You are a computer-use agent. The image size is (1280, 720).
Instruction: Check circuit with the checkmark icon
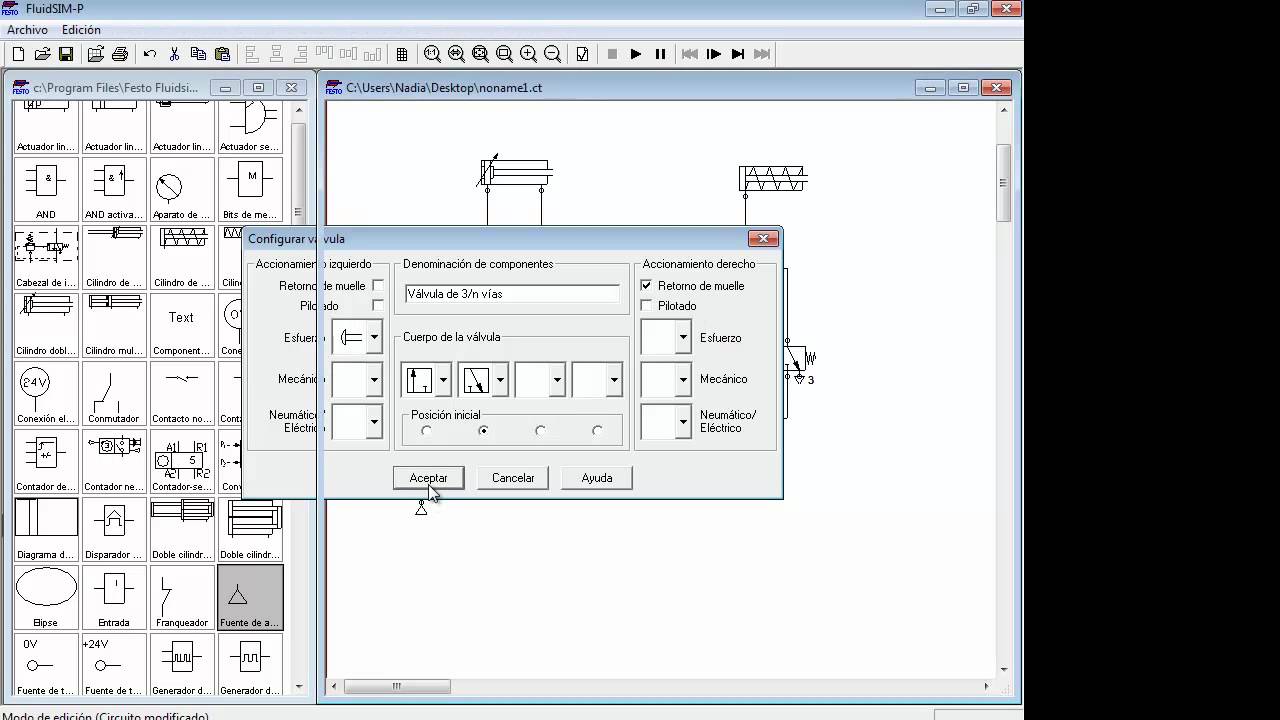coord(582,54)
